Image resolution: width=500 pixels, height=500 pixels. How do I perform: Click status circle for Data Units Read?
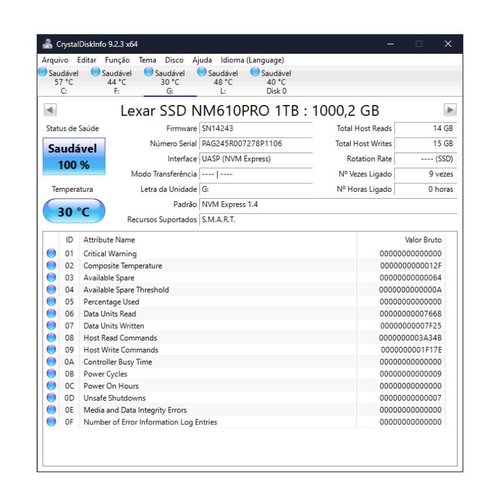coord(51,313)
